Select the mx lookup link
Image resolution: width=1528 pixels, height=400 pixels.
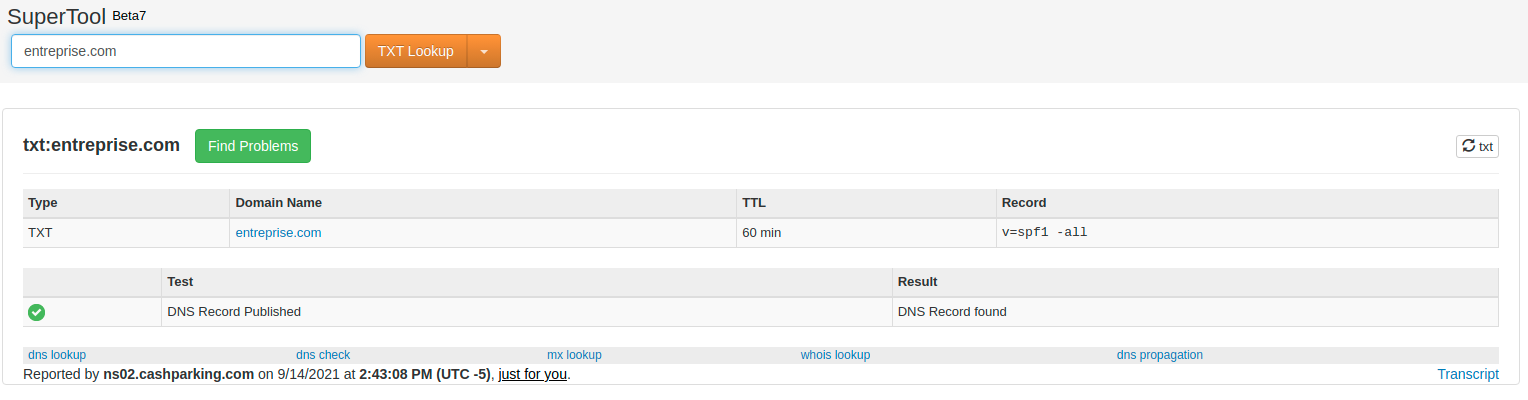click(x=574, y=355)
